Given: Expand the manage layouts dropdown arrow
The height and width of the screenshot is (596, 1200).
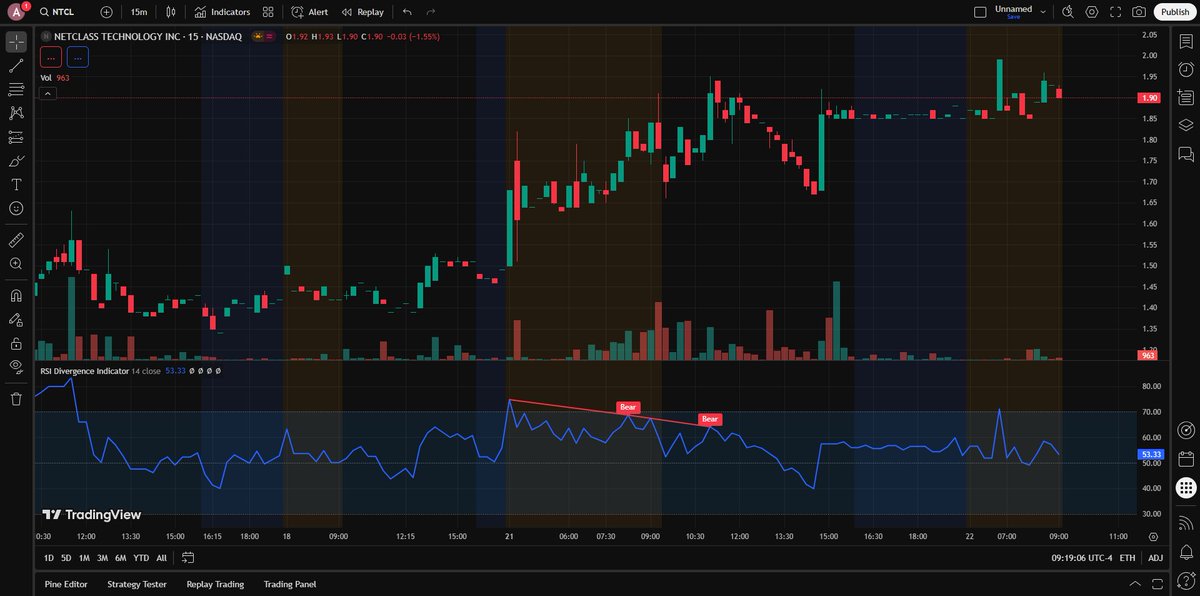Looking at the screenshot, I should 1043,12.
